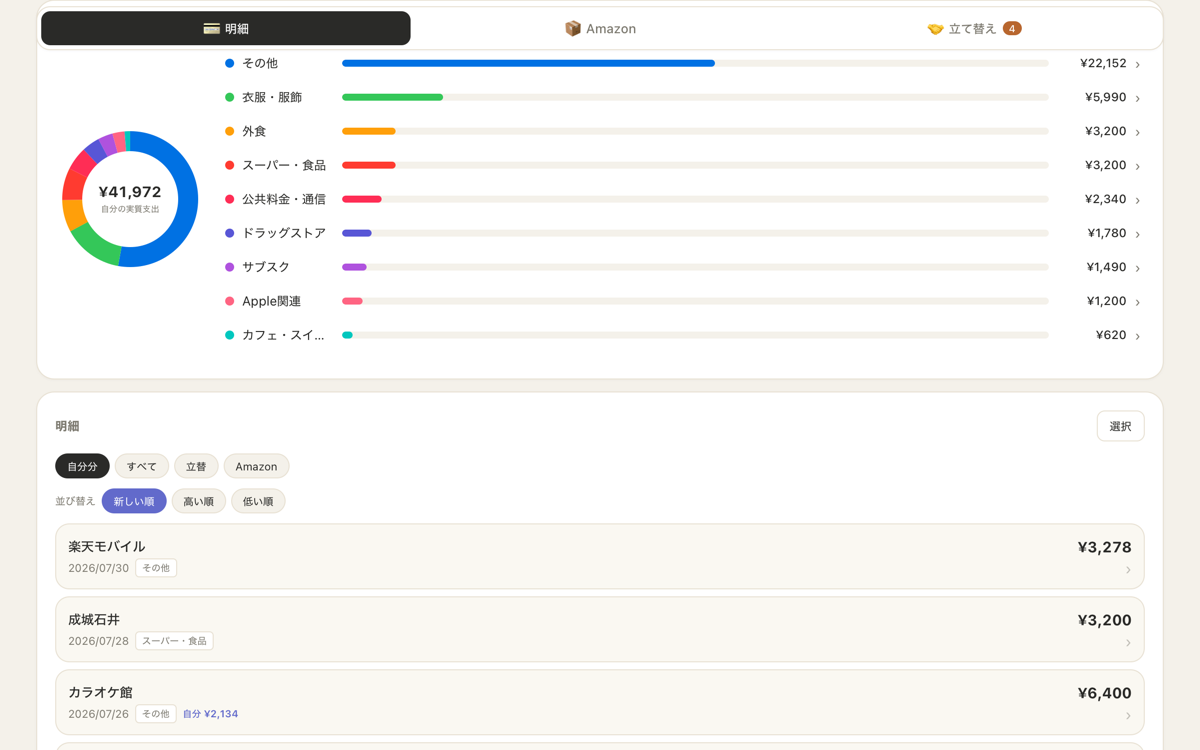Click the chevron on 成城石井 row
This screenshot has width=1200, height=750.
[1128, 643]
